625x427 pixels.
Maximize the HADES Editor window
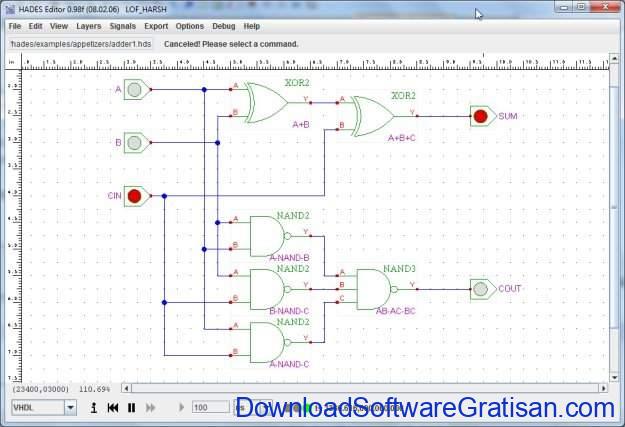[581, 7]
